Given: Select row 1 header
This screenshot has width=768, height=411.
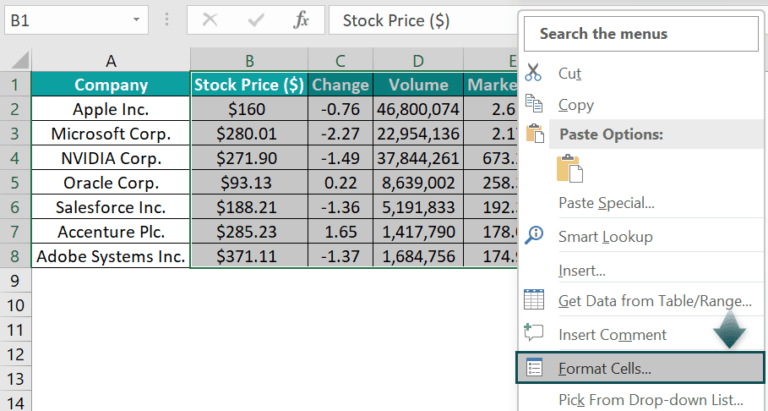Looking at the screenshot, I should (15, 85).
